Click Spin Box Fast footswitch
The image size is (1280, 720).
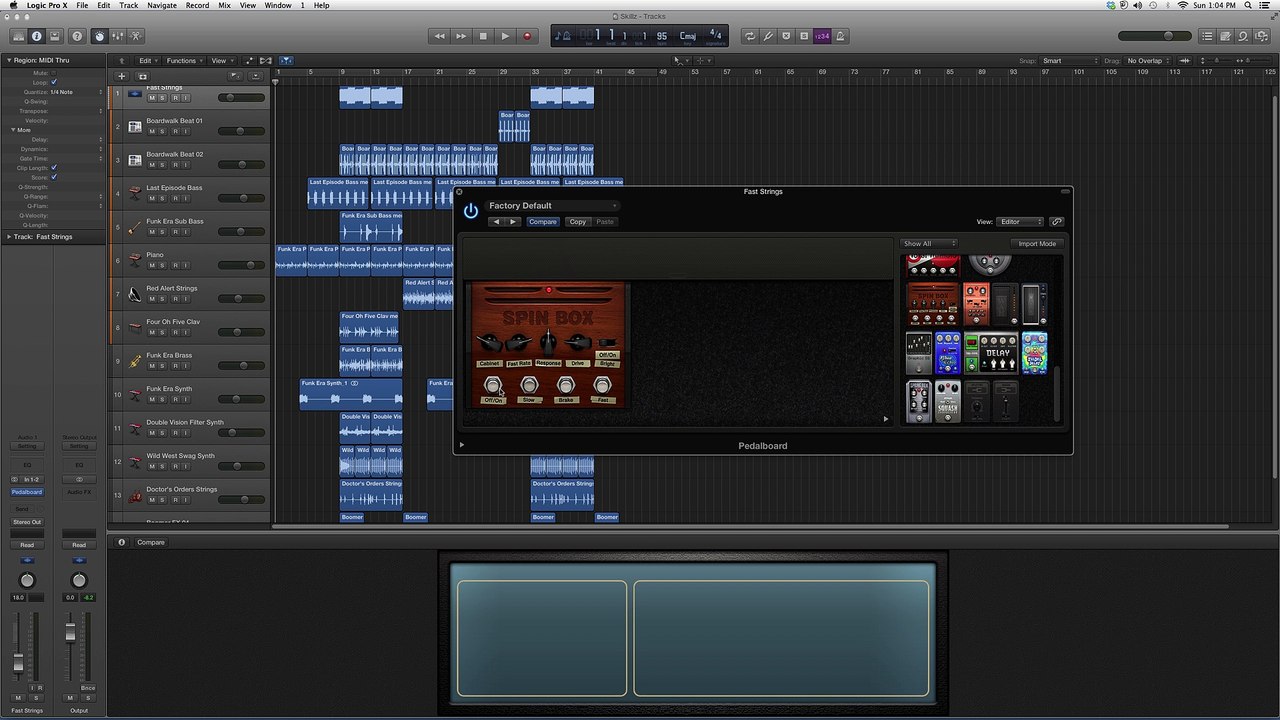click(x=602, y=386)
